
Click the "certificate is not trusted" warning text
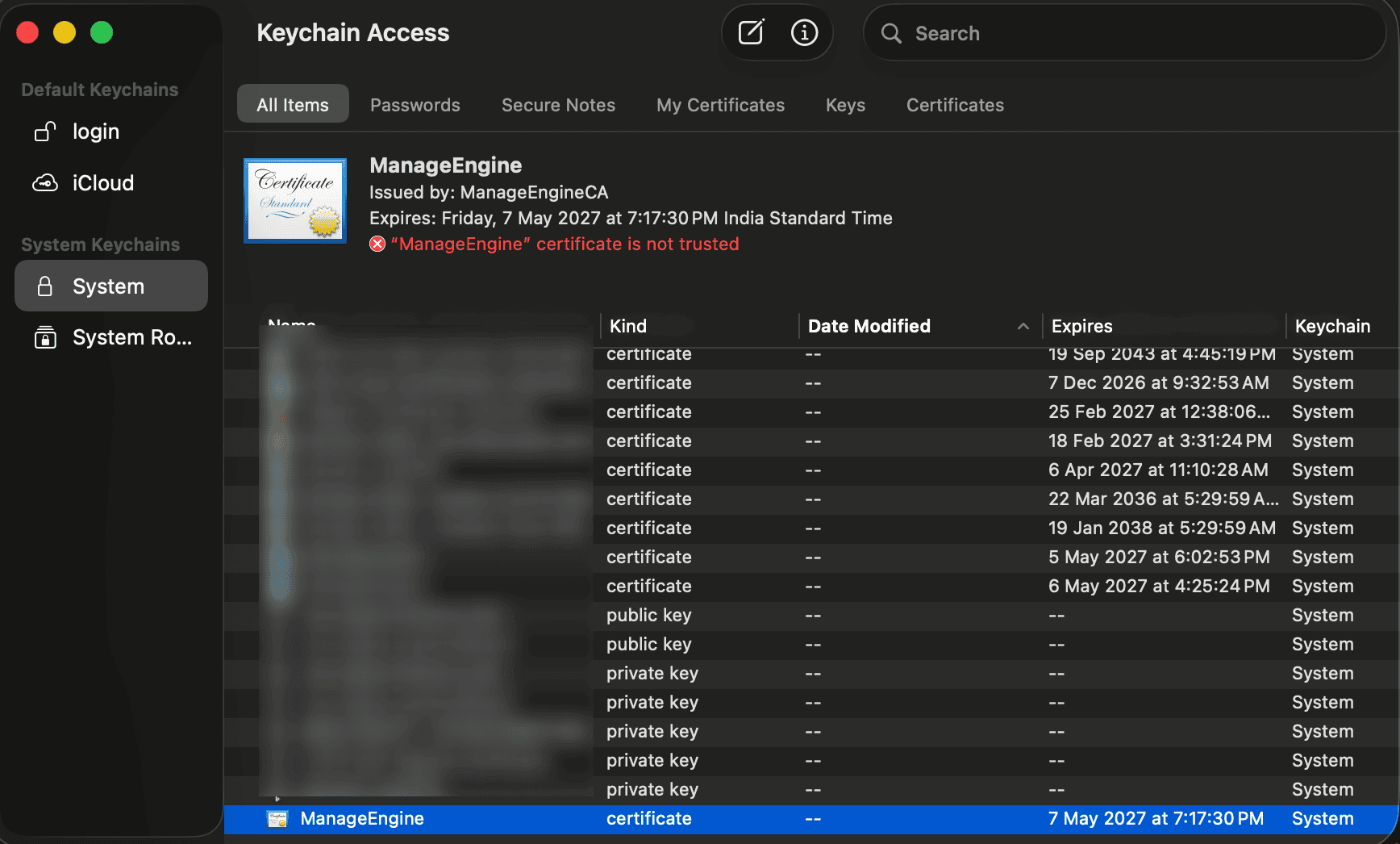565,244
